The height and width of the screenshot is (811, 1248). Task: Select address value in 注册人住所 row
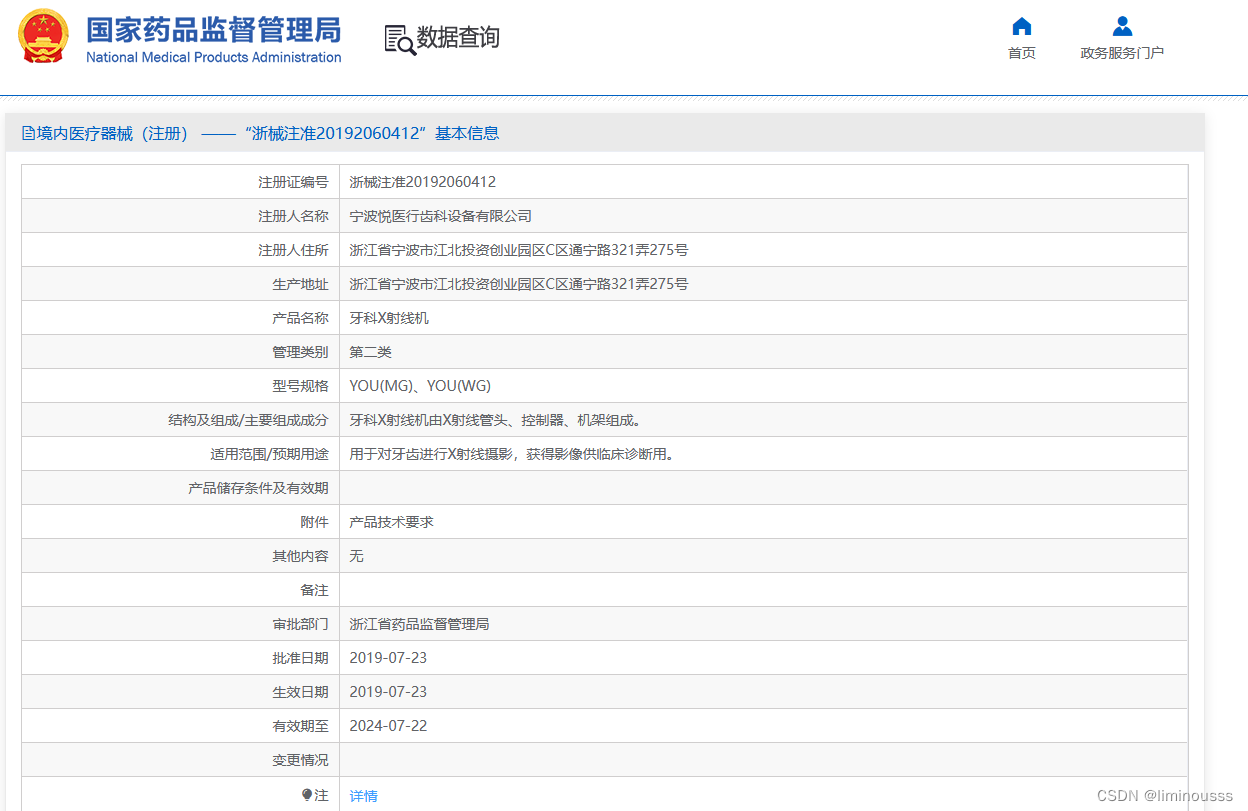[519, 250]
